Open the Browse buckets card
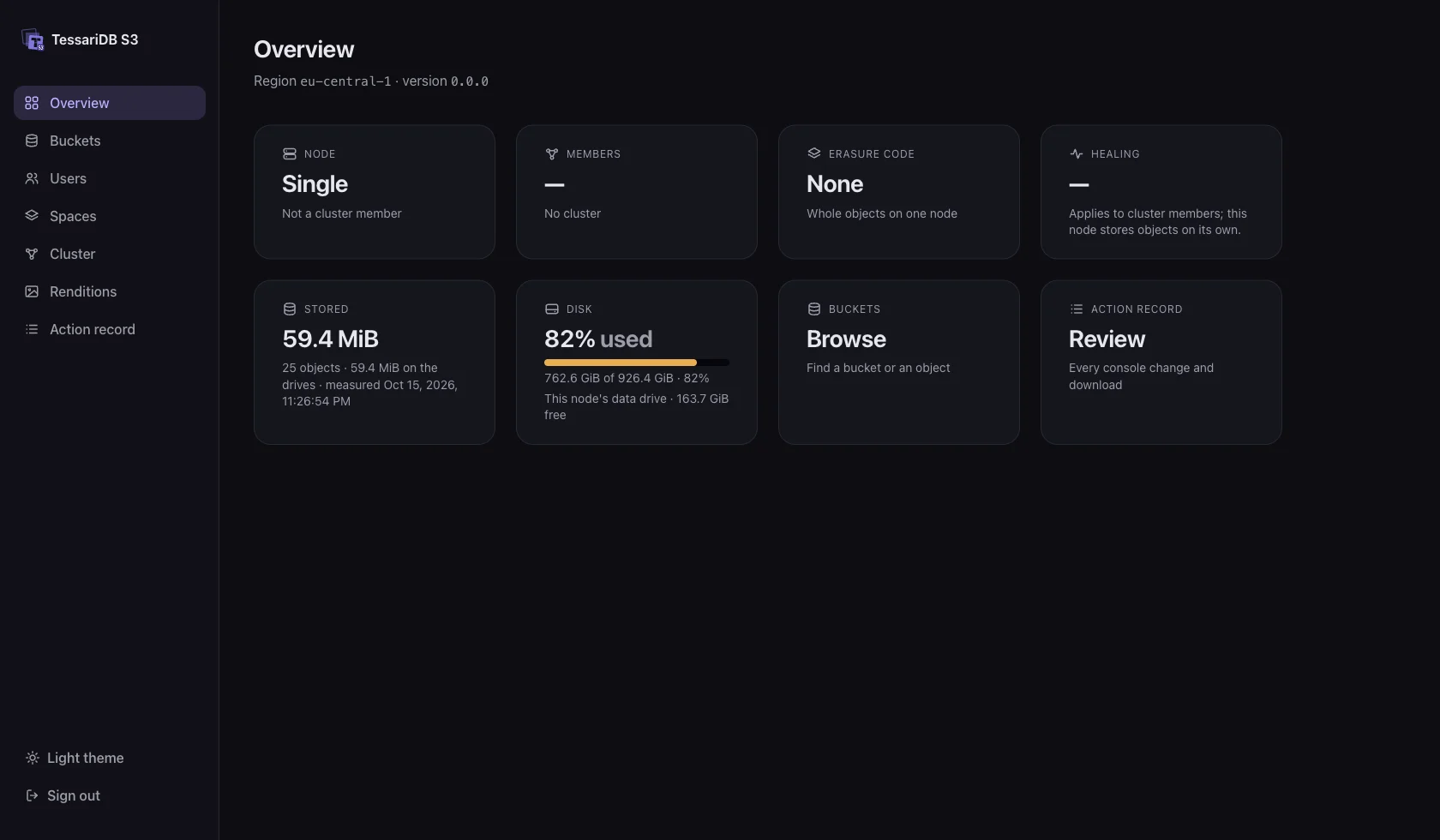 click(x=899, y=363)
